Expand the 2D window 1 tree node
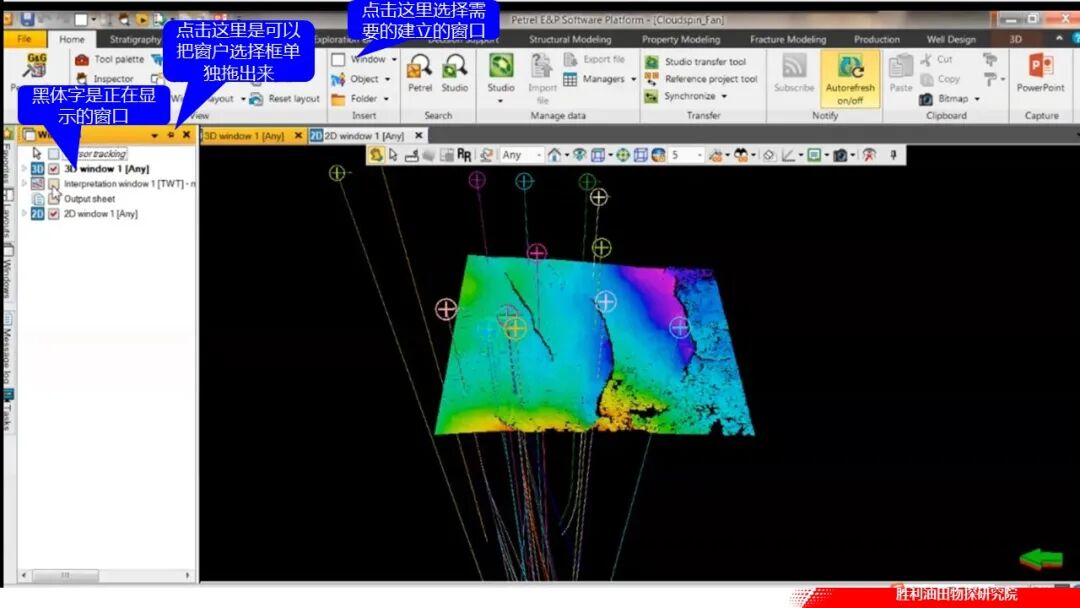Screen dimensions: 1080x608 tap(25, 214)
